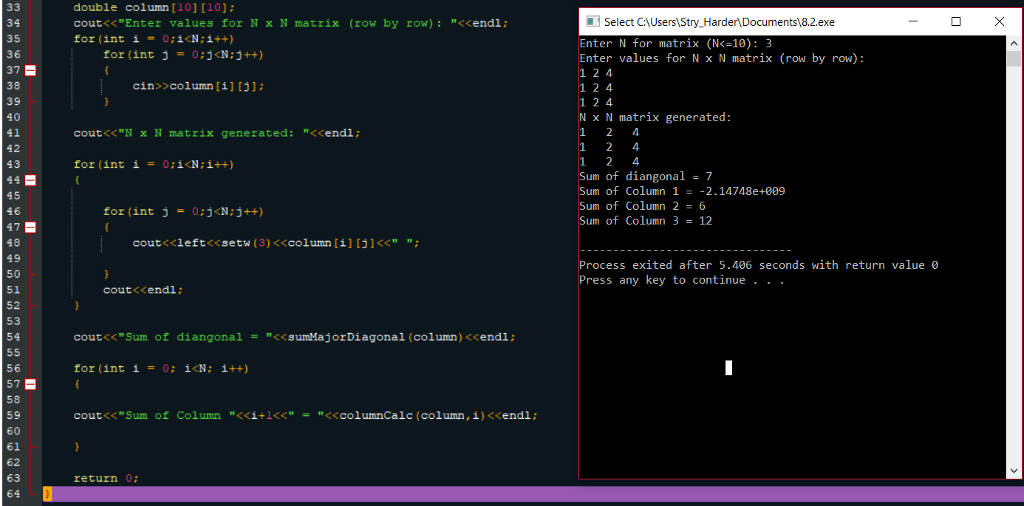The height and width of the screenshot is (506, 1024).
Task: Click line number 59 in the gutter
Action: [x=14, y=415]
